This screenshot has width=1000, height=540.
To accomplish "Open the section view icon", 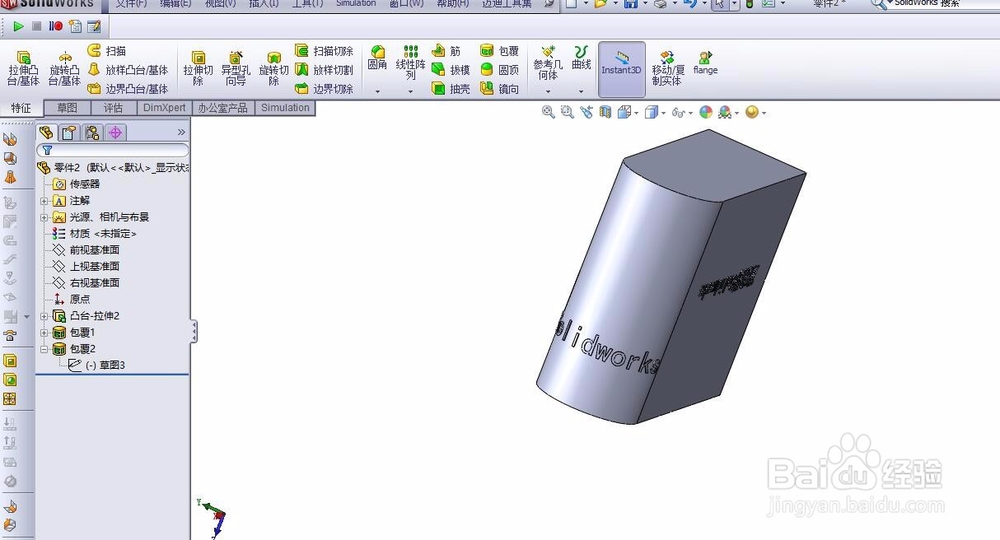I will [x=605, y=112].
